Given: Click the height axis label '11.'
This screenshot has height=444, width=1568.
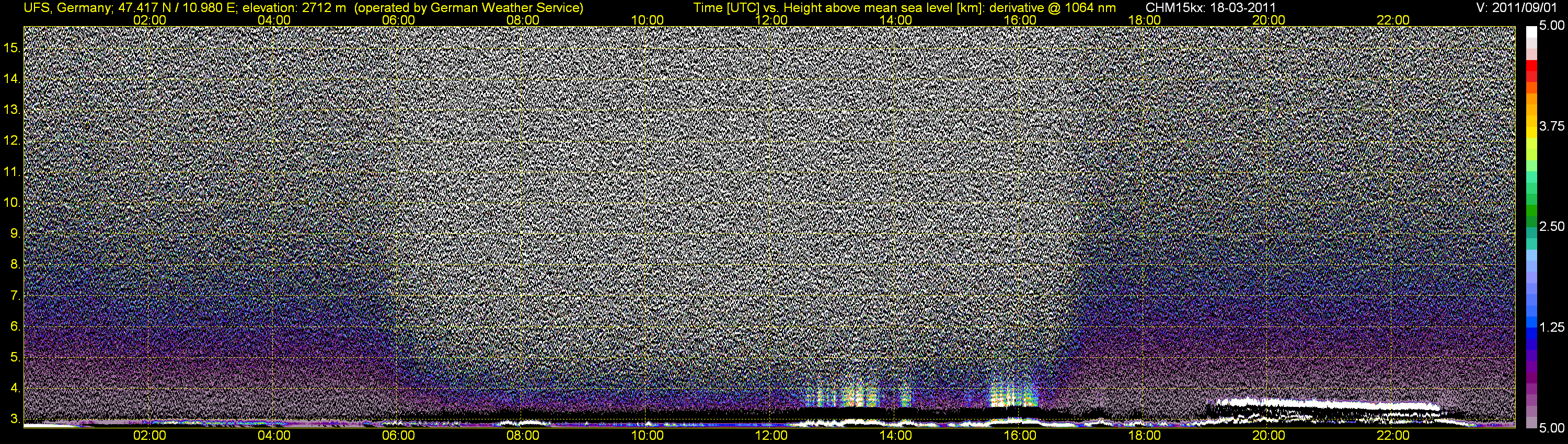Looking at the screenshot, I should tap(12, 171).
